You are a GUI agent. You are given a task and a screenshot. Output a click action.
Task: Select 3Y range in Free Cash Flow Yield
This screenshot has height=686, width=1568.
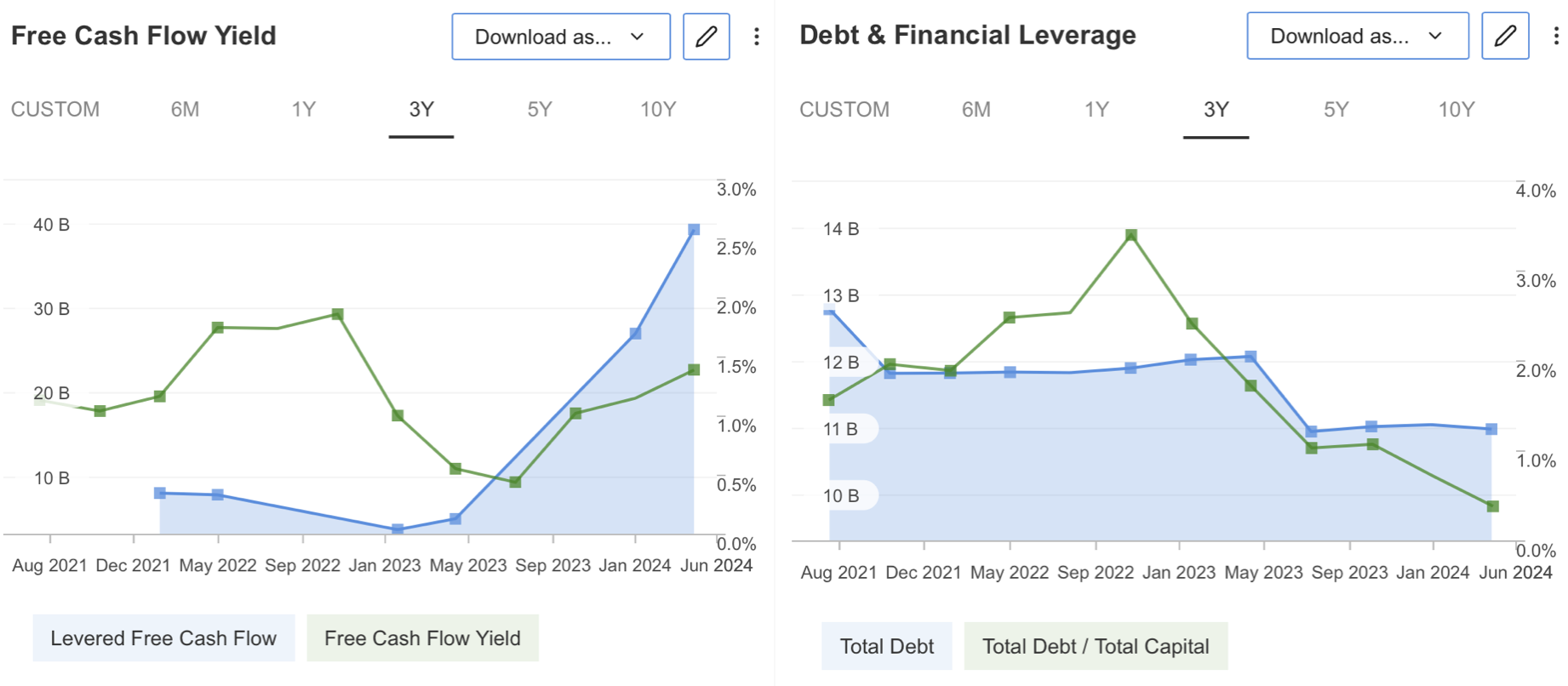click(421, 110)
